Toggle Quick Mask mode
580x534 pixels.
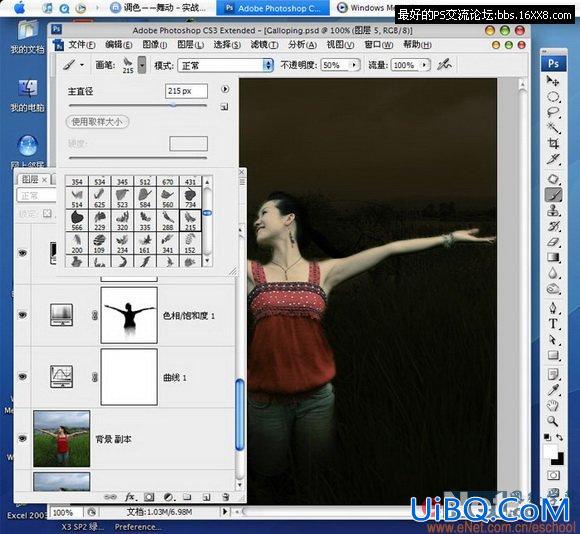(x=553, y=476)
